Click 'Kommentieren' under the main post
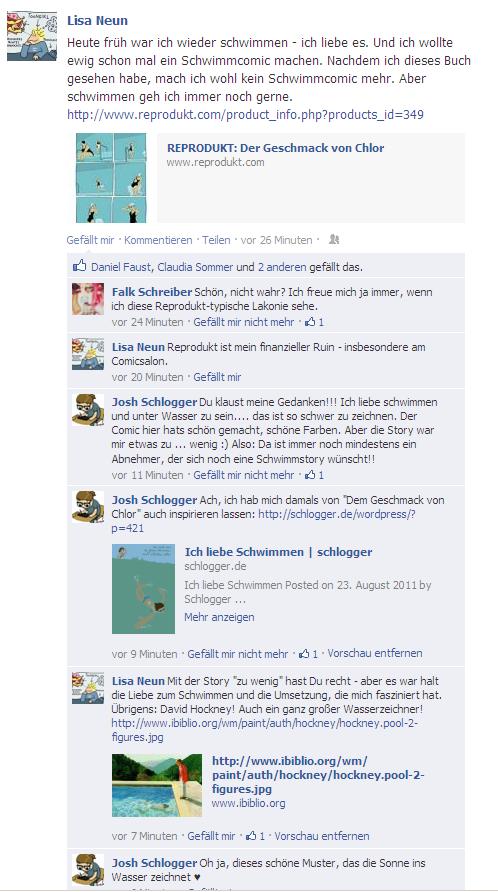This screenshot has width=498, height=892. click(158, 240)
